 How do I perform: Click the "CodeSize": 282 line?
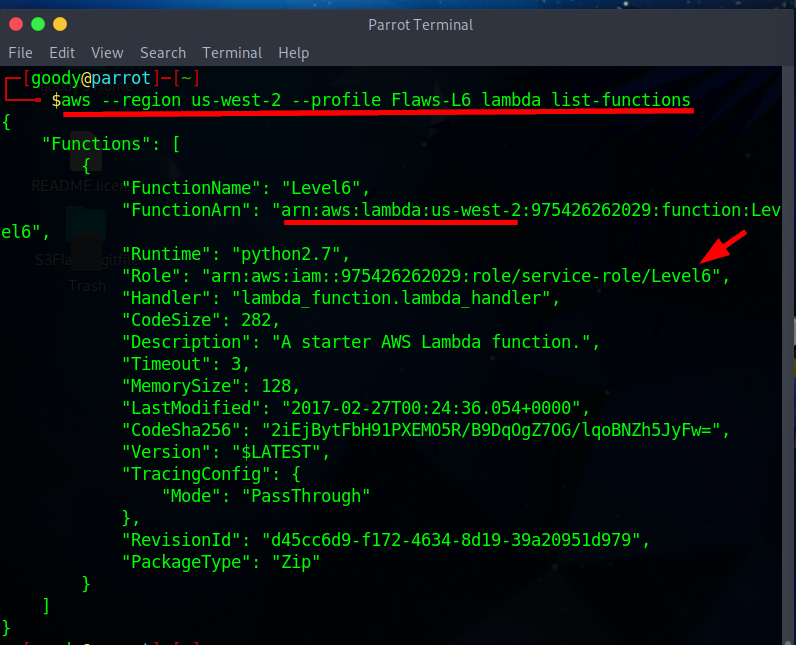[201, 320]
